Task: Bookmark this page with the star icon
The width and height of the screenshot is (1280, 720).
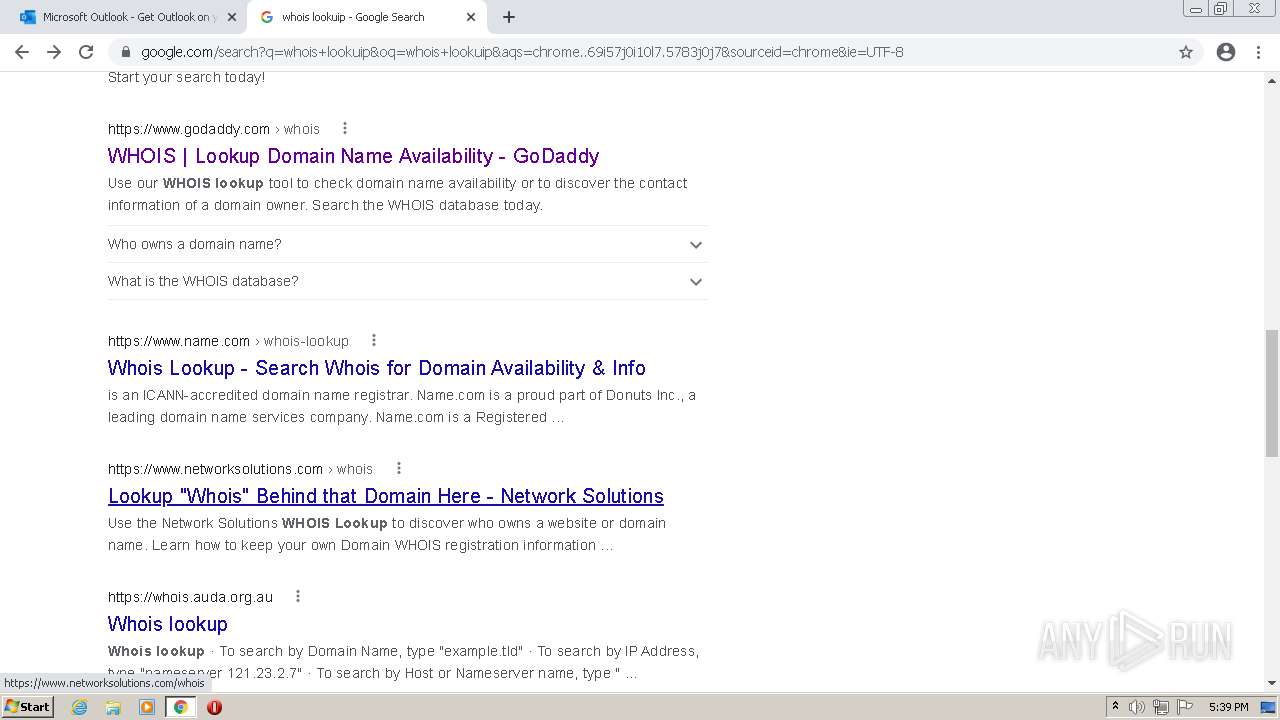Action: [x=1186, y=52]
